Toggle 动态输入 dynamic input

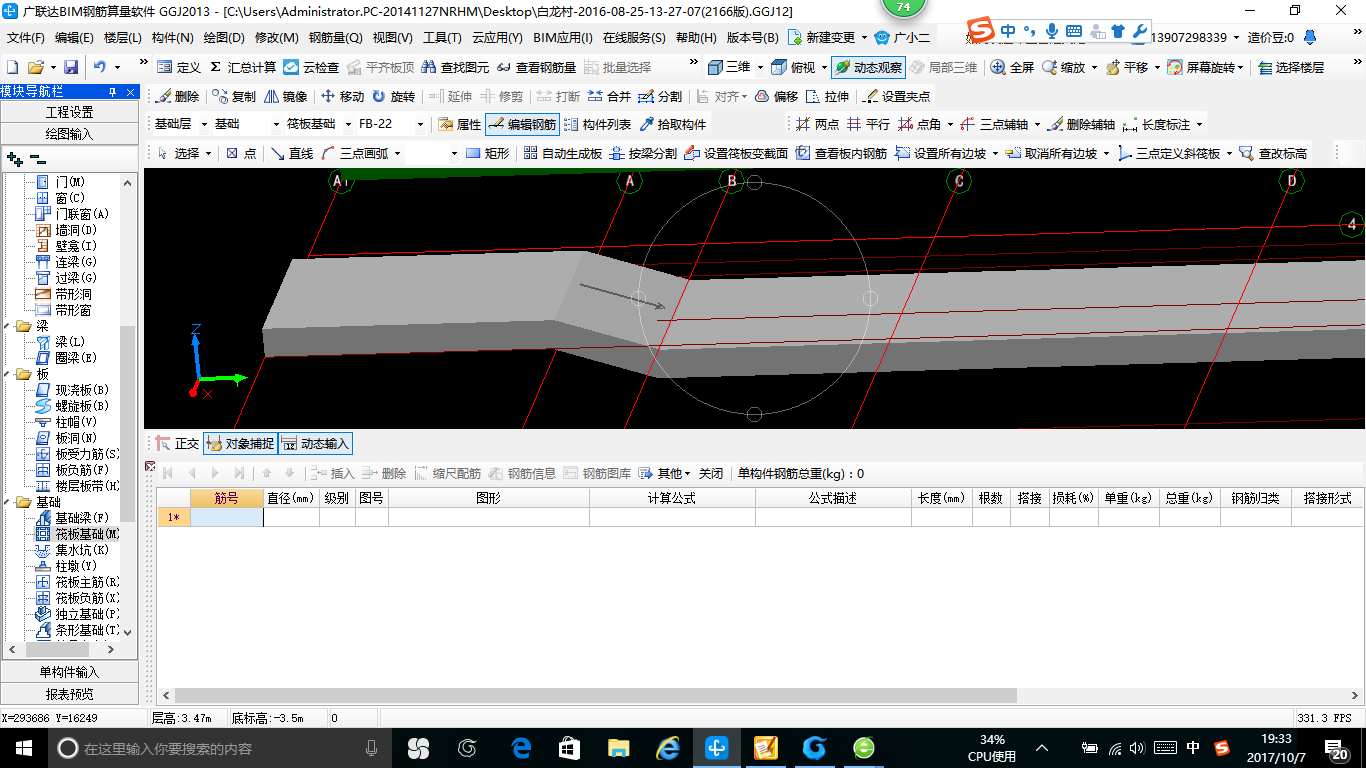coord(315,443)
